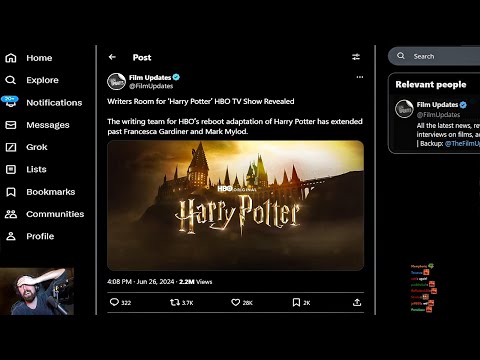
Task: Open the Lists icon
Action: [11, 169]
